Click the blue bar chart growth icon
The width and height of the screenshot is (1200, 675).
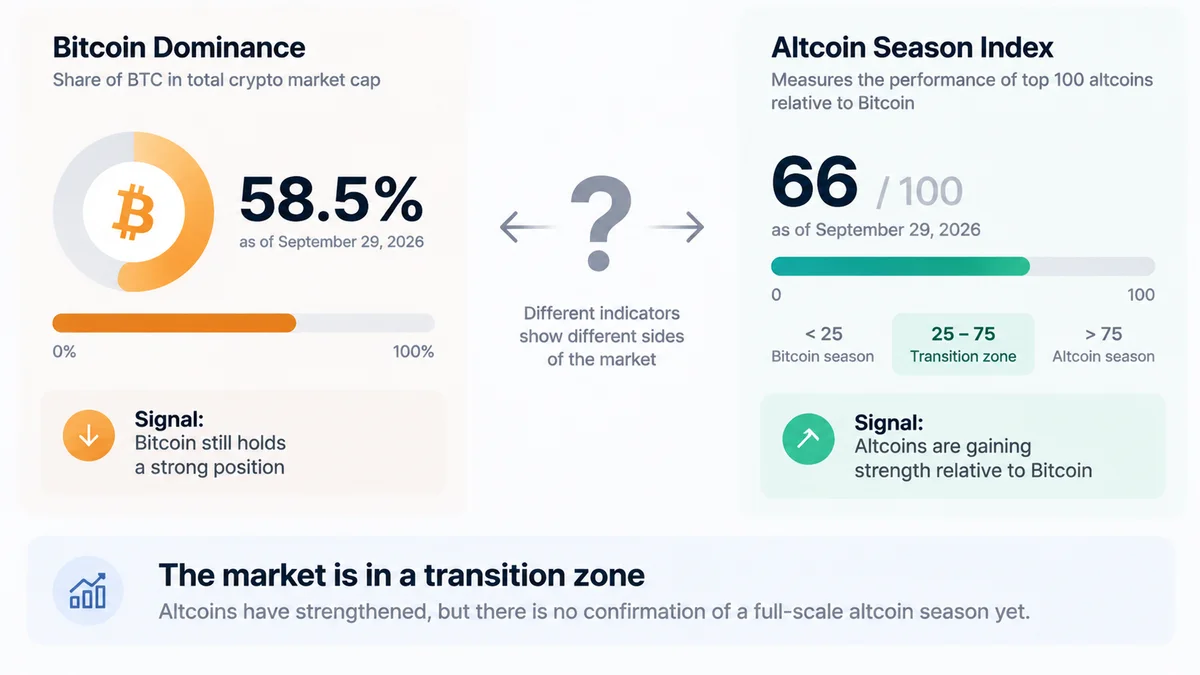pos(88,590)
